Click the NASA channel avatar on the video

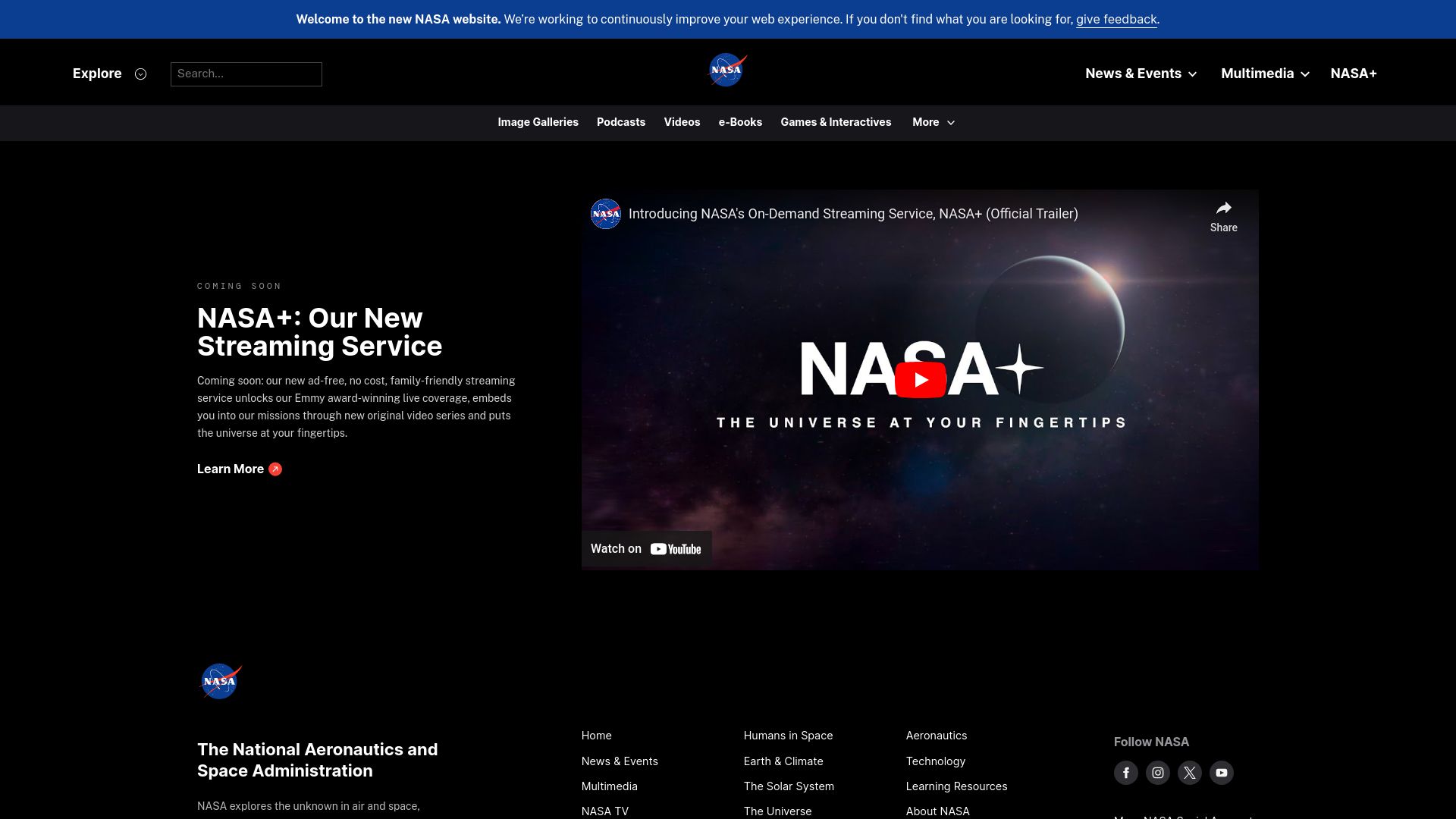(x=605, y=214)
